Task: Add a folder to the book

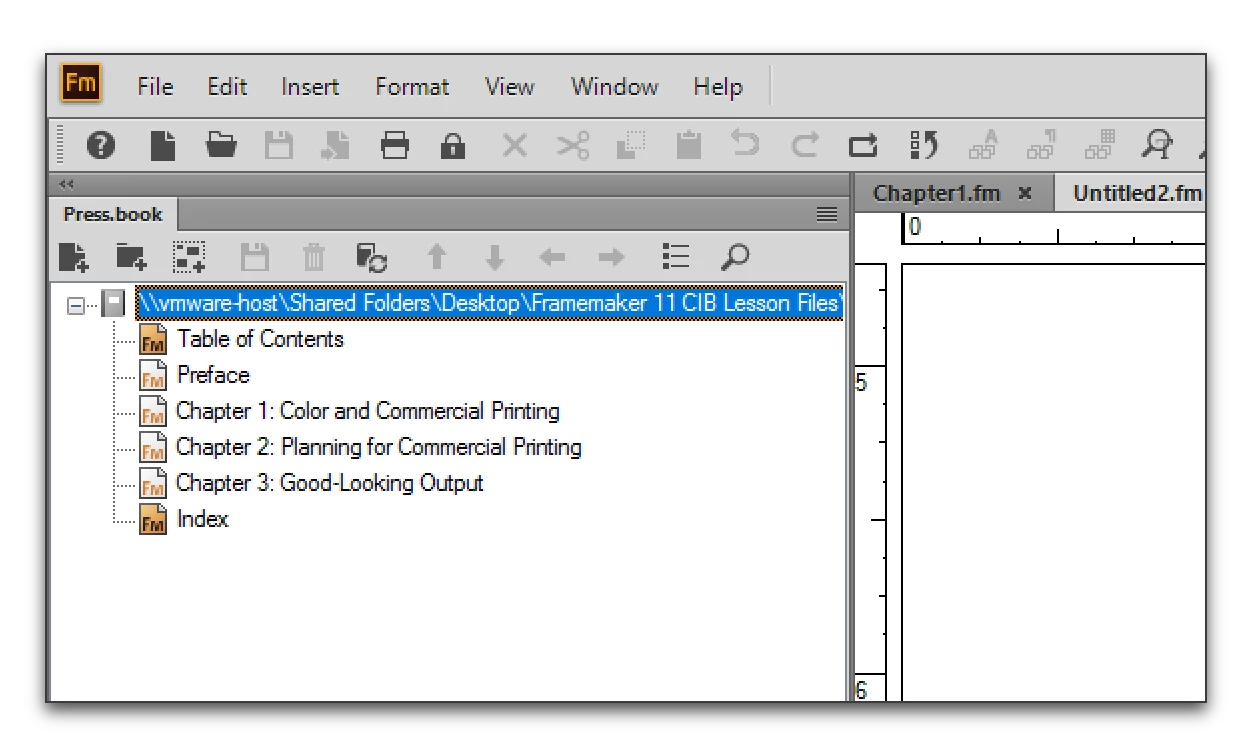Action: (132, 257)
